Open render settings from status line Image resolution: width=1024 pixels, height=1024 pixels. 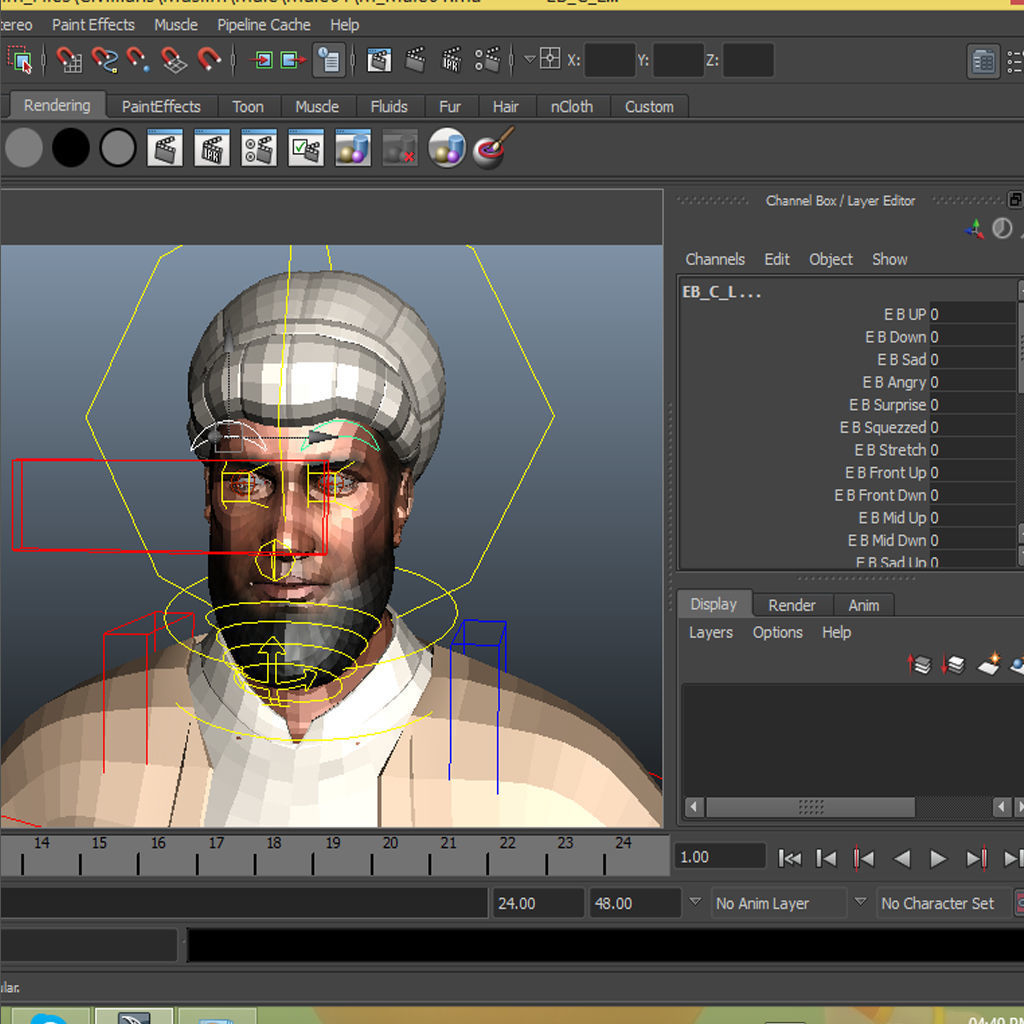click(x=487, y=60)
